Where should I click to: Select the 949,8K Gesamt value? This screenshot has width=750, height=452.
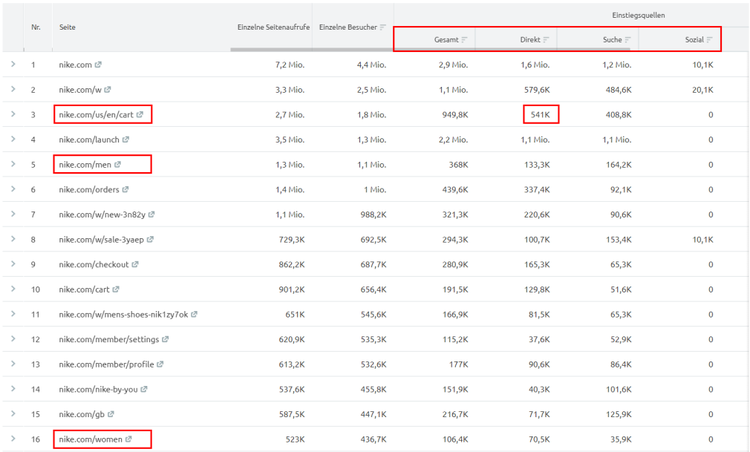(455, 115)
